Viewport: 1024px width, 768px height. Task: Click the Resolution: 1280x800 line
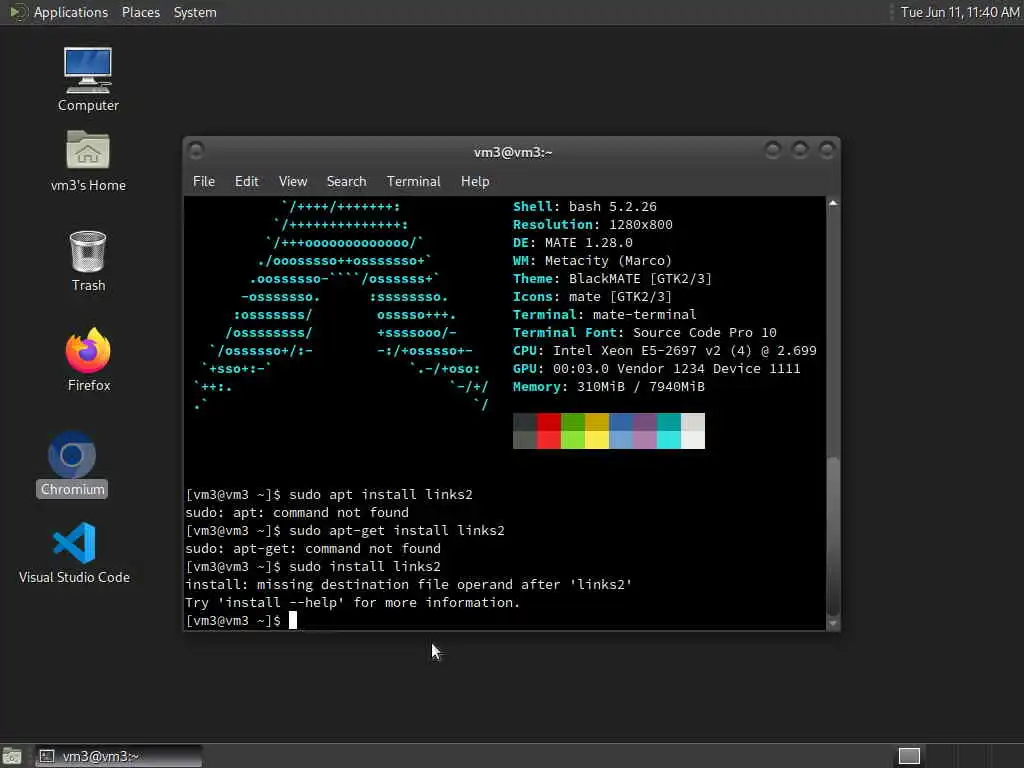point(592,225)
